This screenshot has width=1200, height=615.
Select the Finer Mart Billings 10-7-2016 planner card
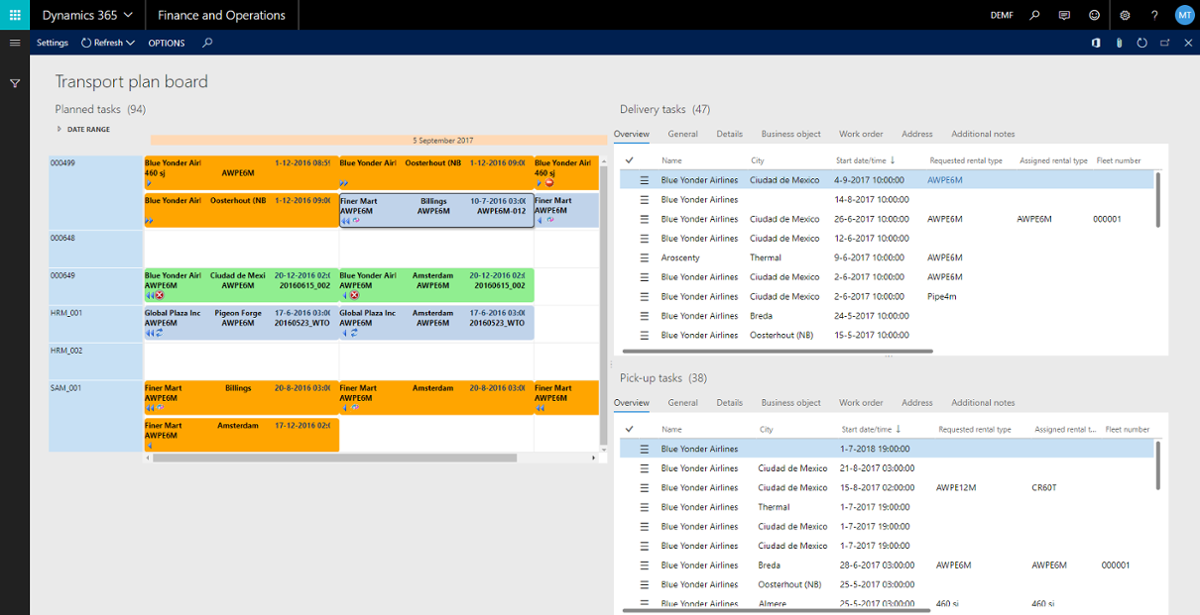436,212
